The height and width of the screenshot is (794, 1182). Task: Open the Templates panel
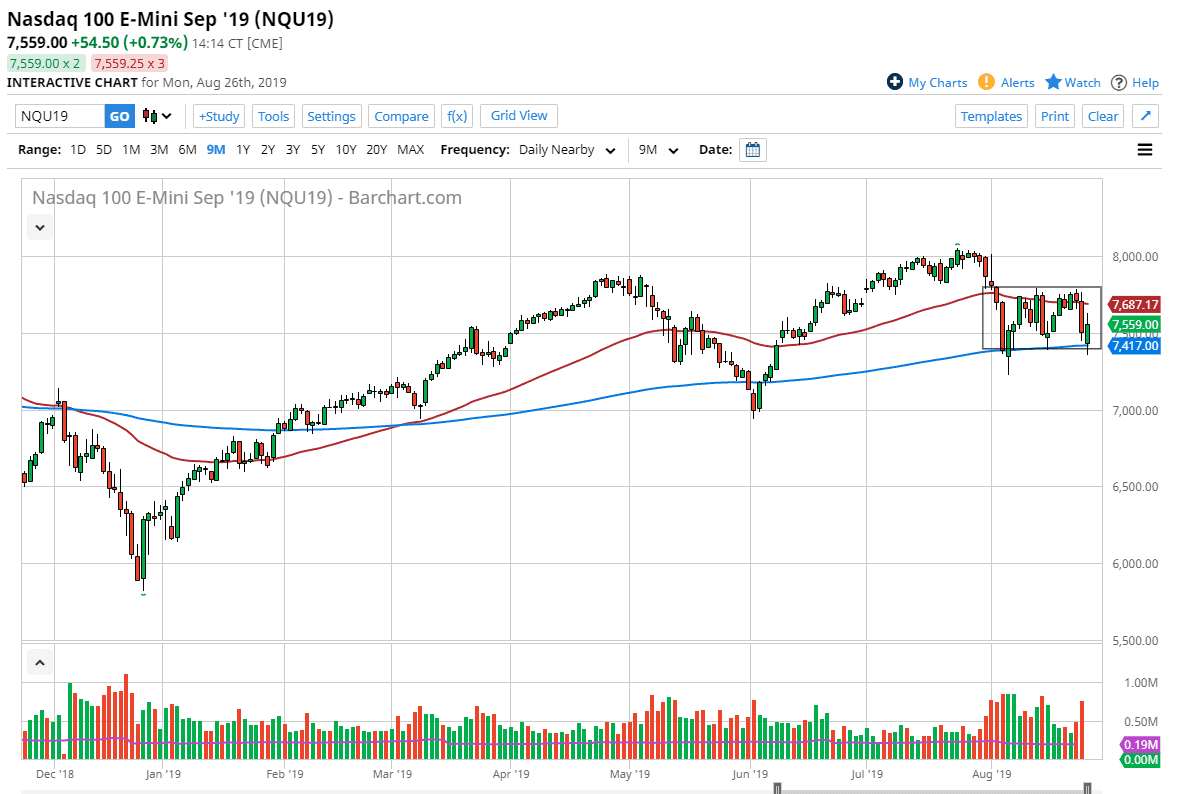pos(991,115)
